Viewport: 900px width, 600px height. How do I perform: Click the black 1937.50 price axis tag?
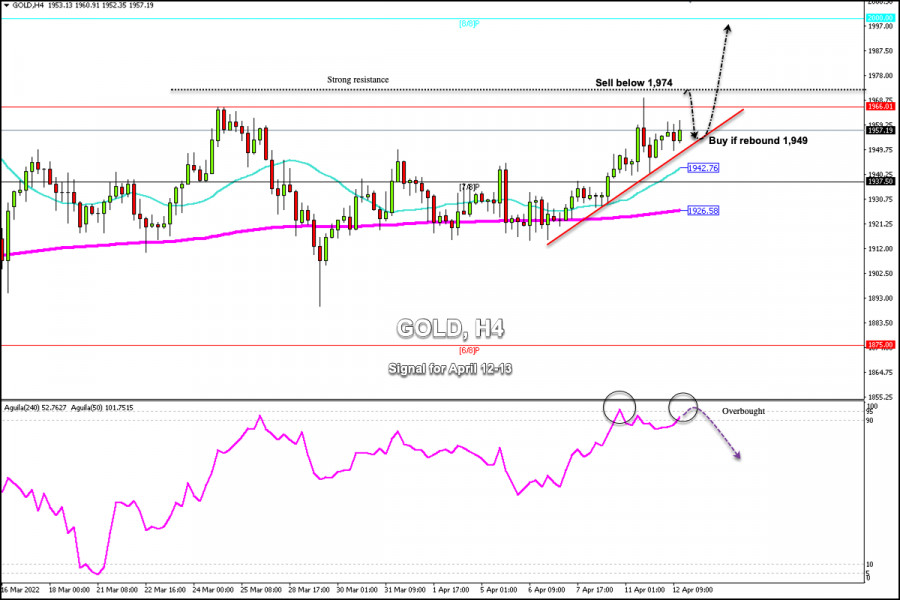coord(880,181)
